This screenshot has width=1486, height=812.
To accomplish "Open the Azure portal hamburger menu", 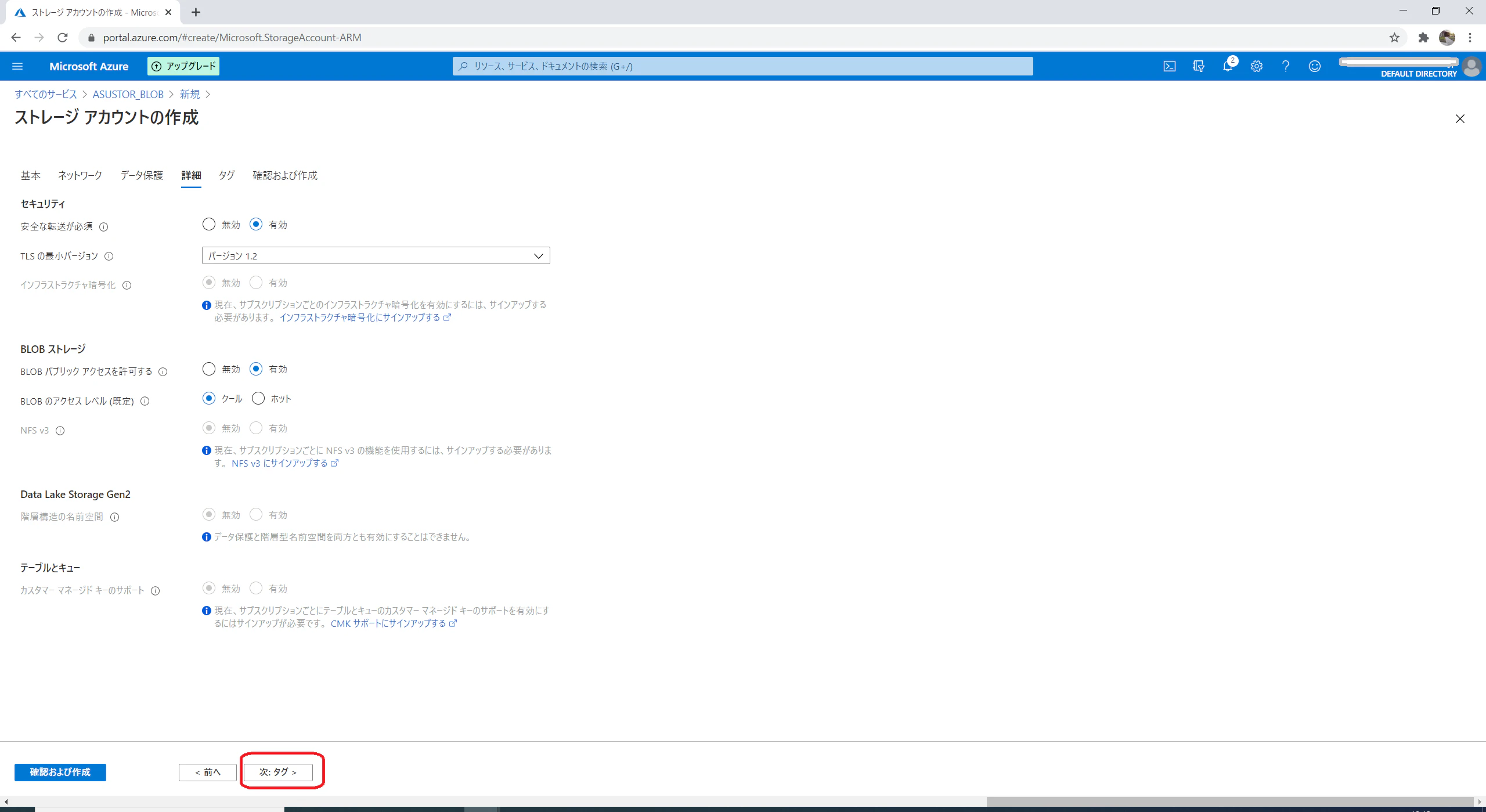I will [17, 66].
